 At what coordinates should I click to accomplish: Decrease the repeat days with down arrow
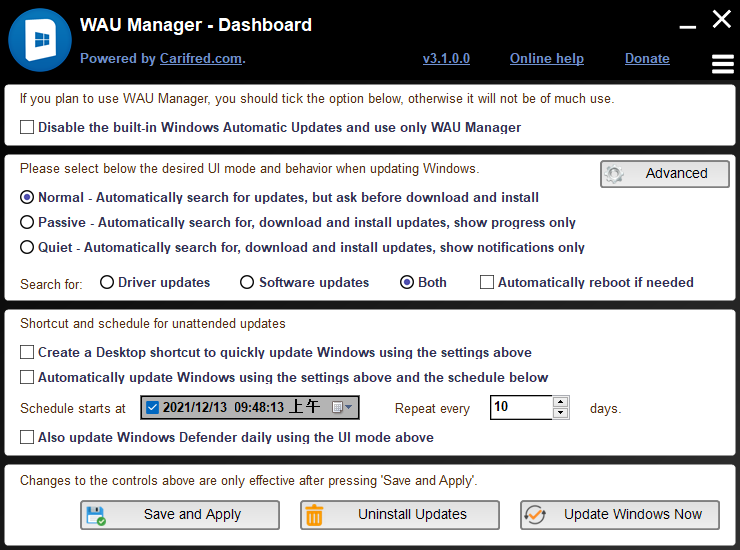[x=561, y=413]
